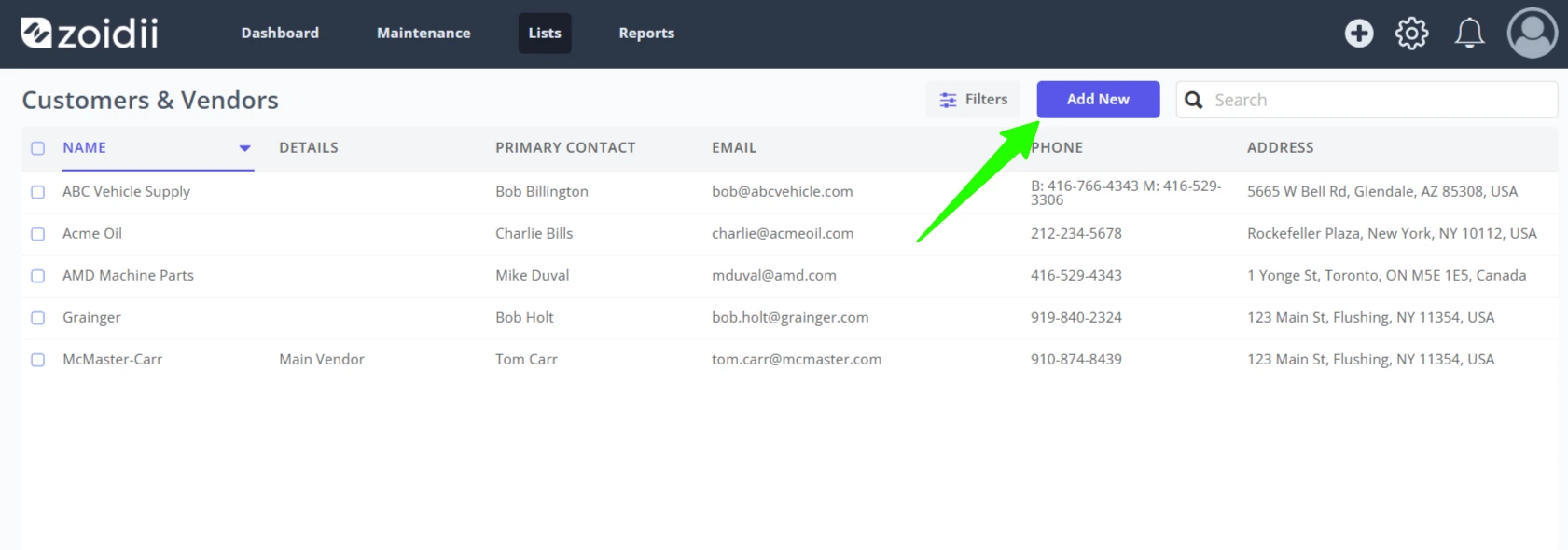Screen dimensions: 1568x550
Task: Open the Reports menu
Action: click(x=646, y=33)
